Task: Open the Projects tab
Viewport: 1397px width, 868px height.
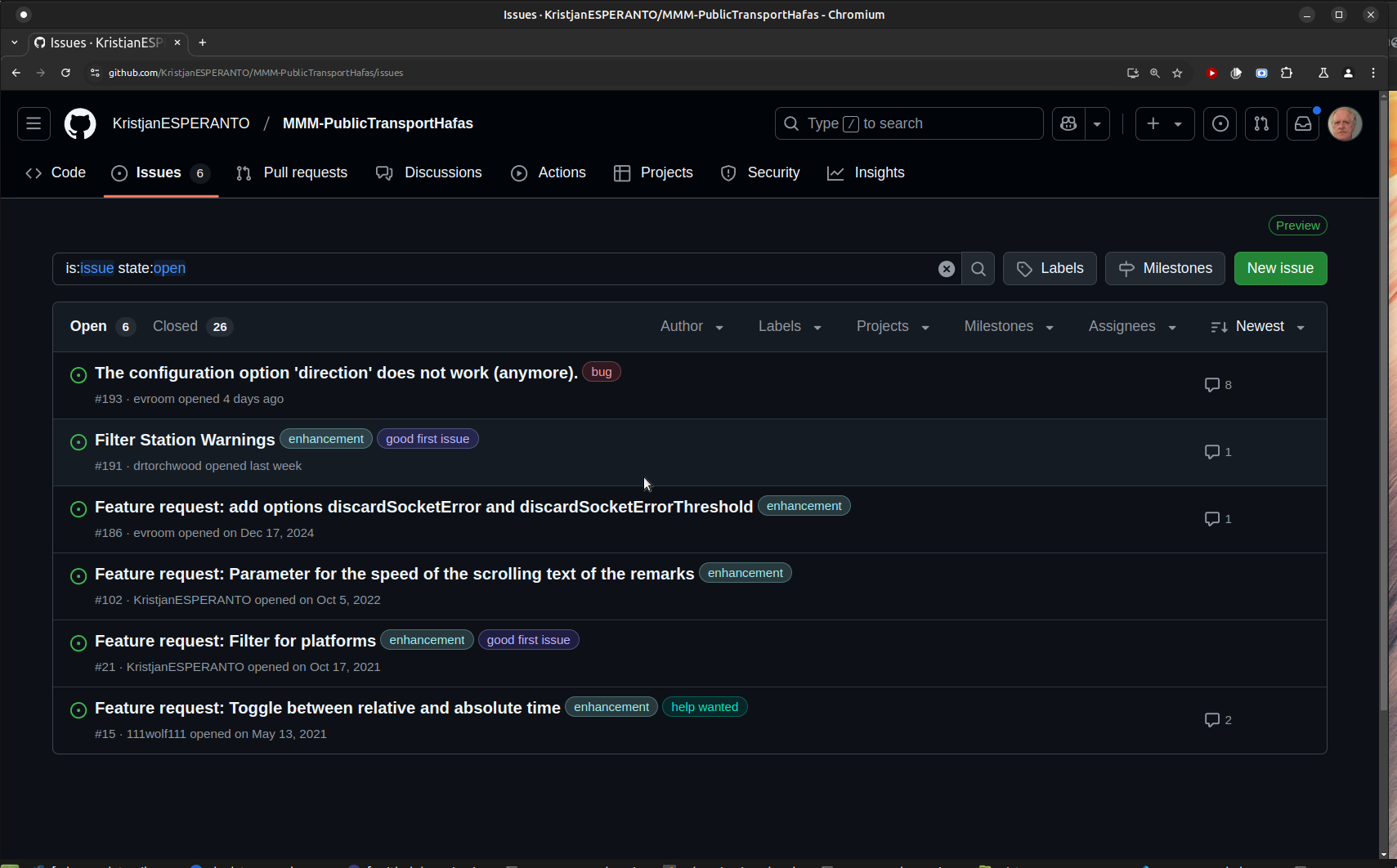Action: coord(653,172)
